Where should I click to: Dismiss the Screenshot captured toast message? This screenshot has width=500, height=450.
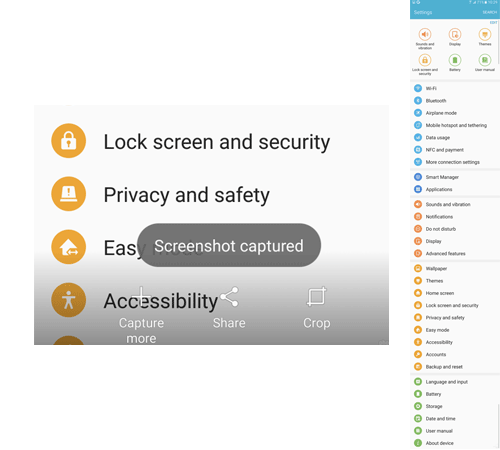coord(229,245)
